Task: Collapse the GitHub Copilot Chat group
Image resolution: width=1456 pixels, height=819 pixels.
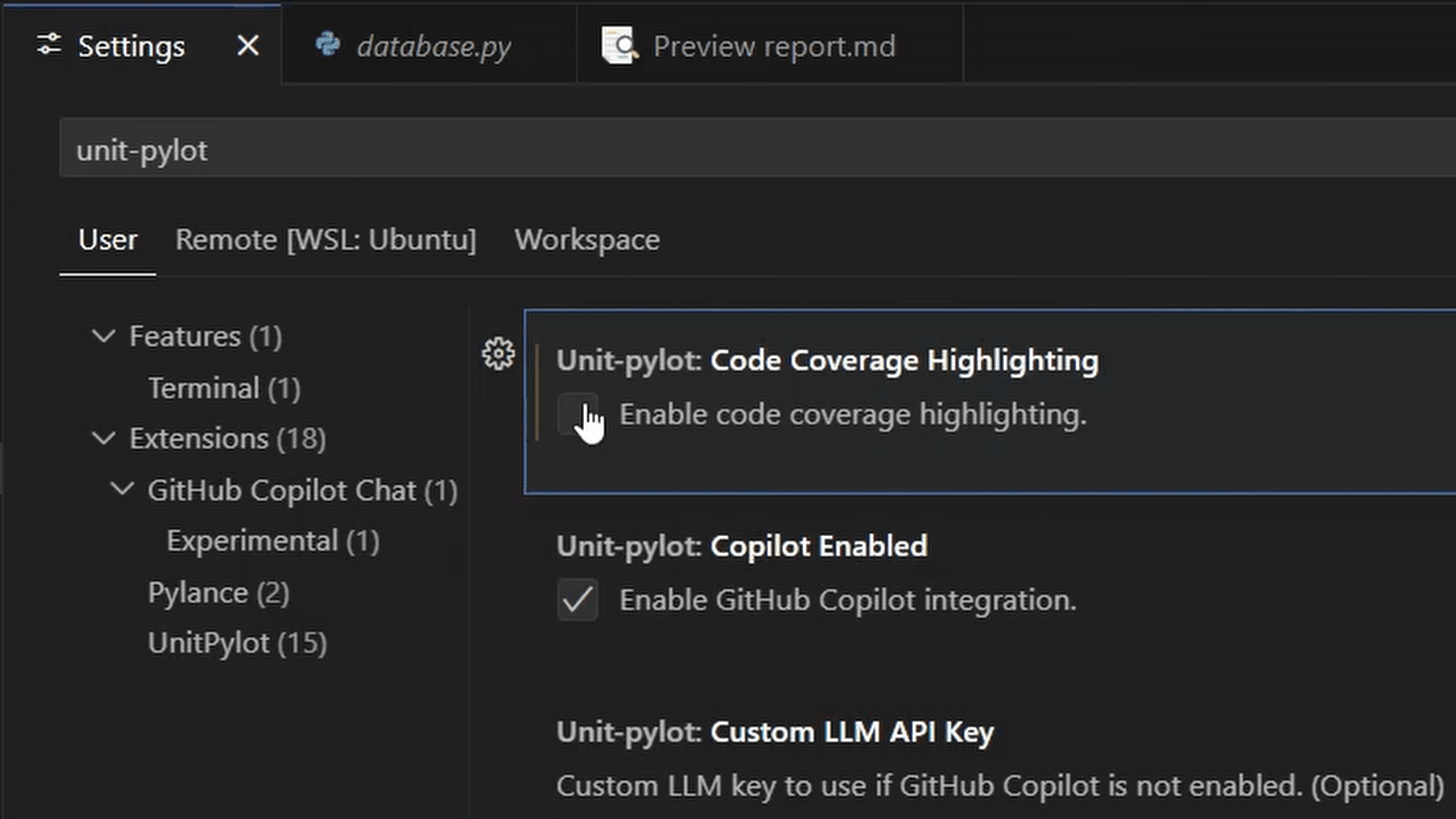Action: (122, 490)
